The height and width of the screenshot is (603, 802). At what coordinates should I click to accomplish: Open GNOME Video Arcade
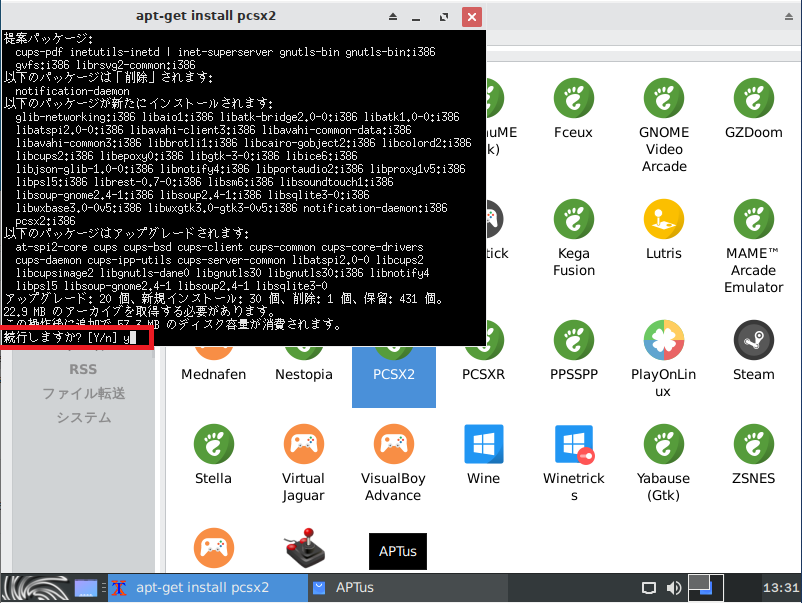pos(663,98)
